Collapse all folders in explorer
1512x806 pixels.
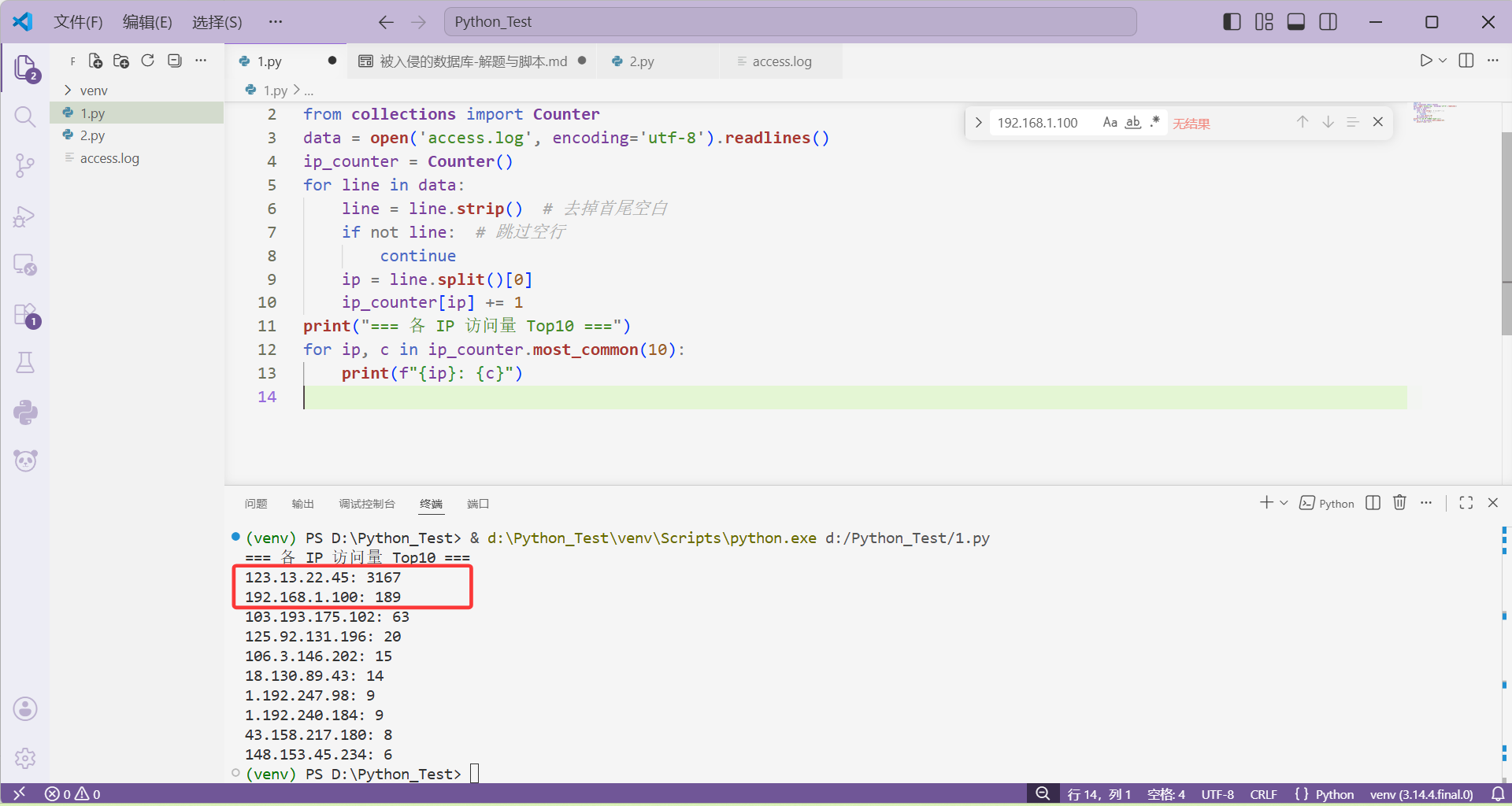click(174, 61)
